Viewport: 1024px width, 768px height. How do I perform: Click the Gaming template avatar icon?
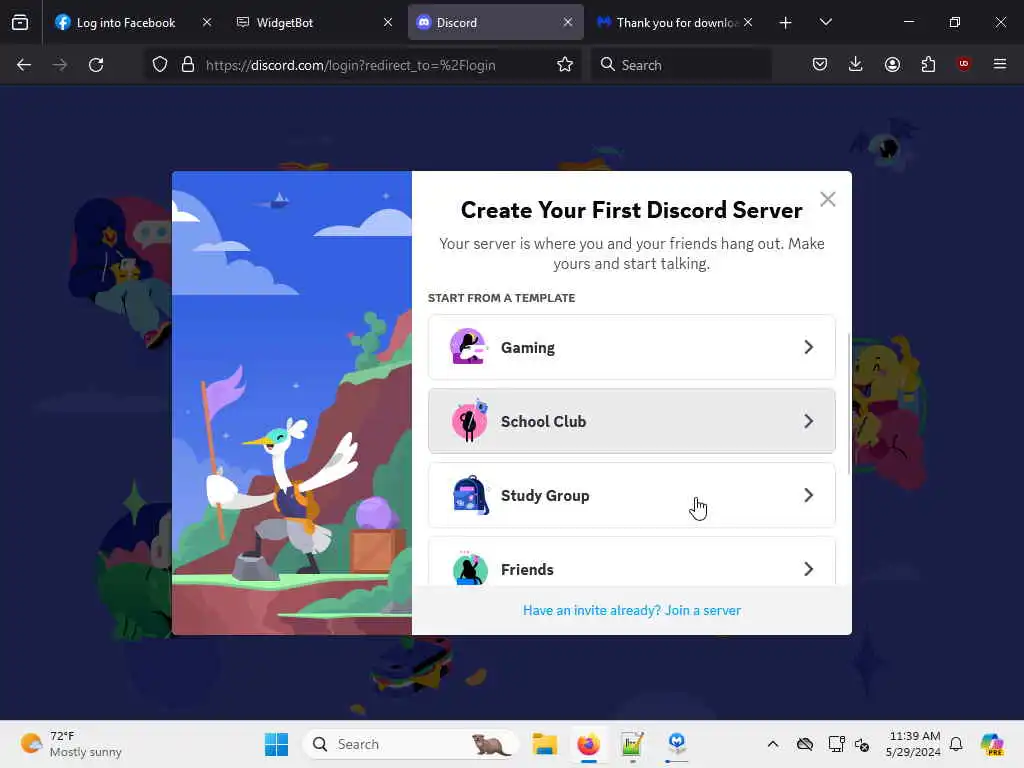469,347
